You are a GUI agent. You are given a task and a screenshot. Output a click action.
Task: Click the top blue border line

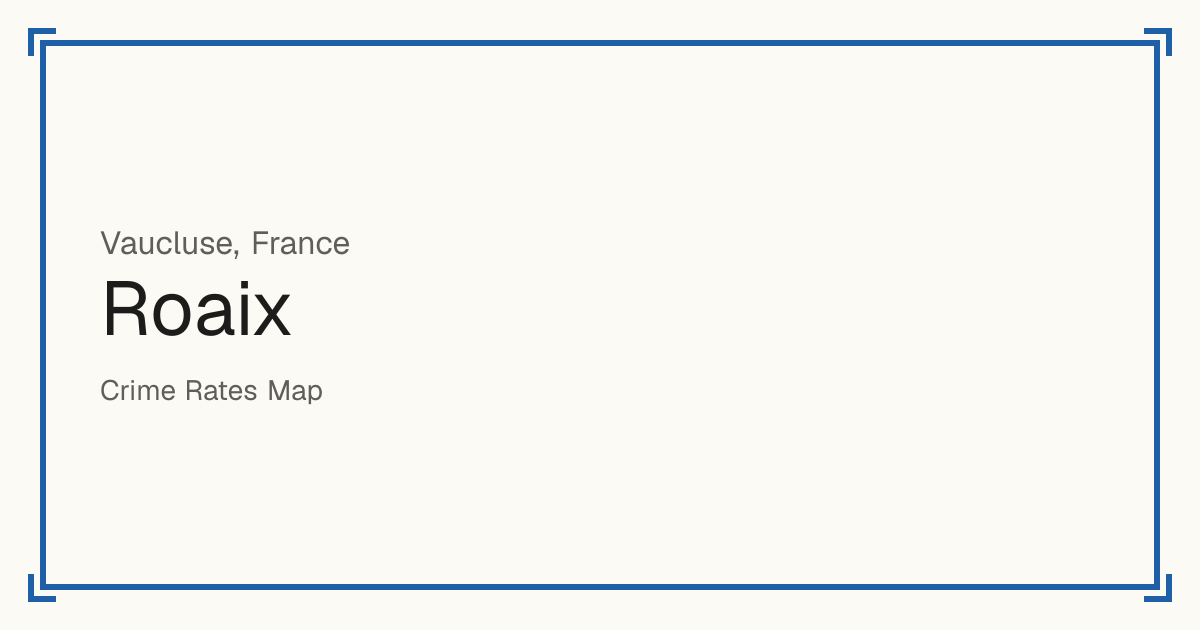click(600, 43)
